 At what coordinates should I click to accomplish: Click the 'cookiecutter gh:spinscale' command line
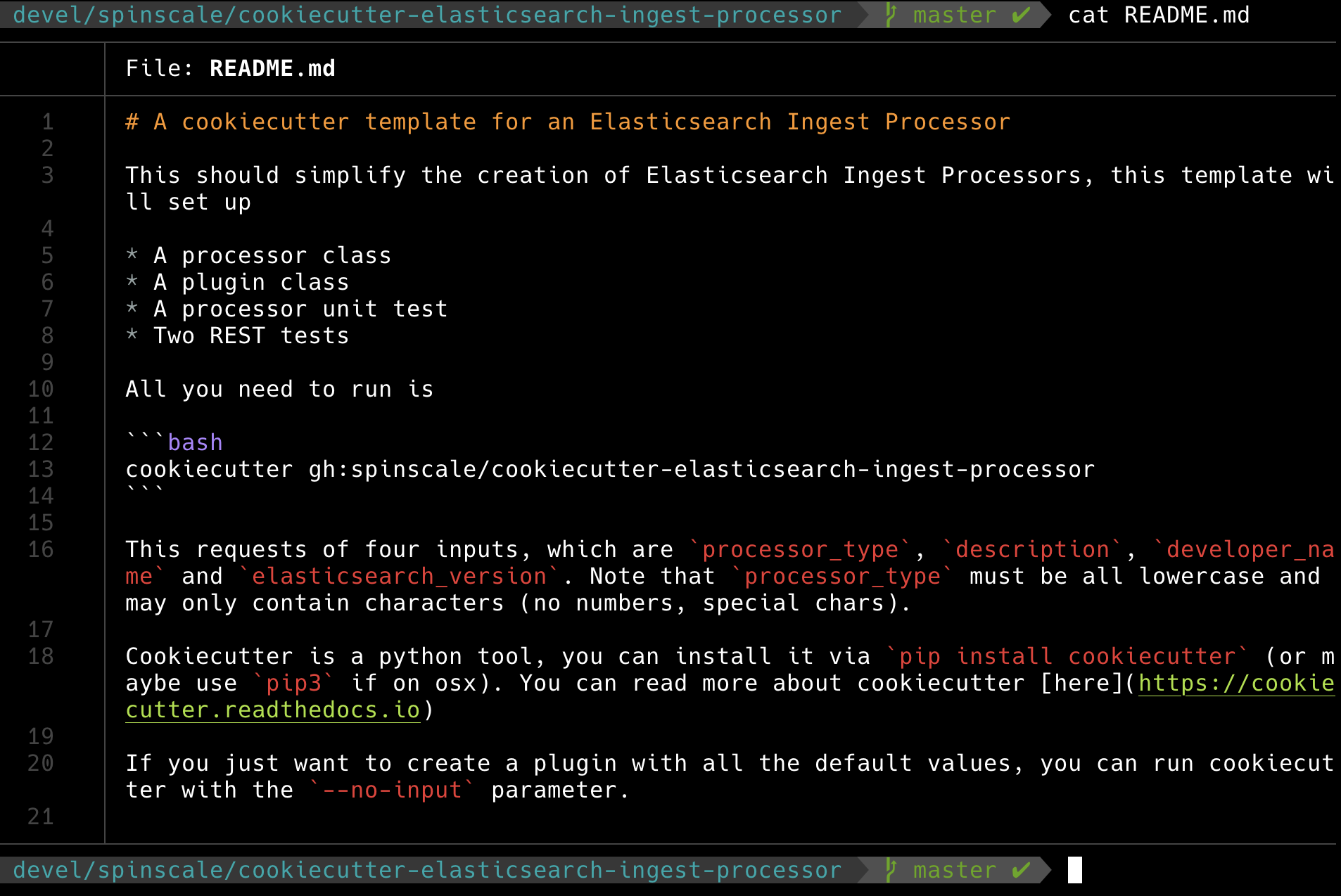coord(609,469)
